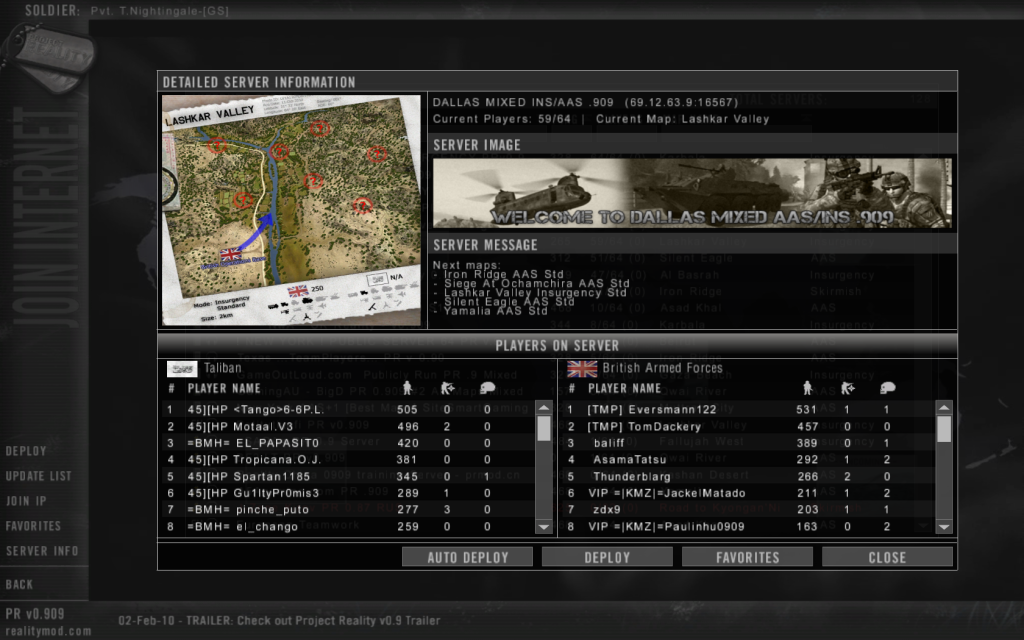Click the British Armed Forces flag icon
The image size is (1024, 640).
pos(581,368)
